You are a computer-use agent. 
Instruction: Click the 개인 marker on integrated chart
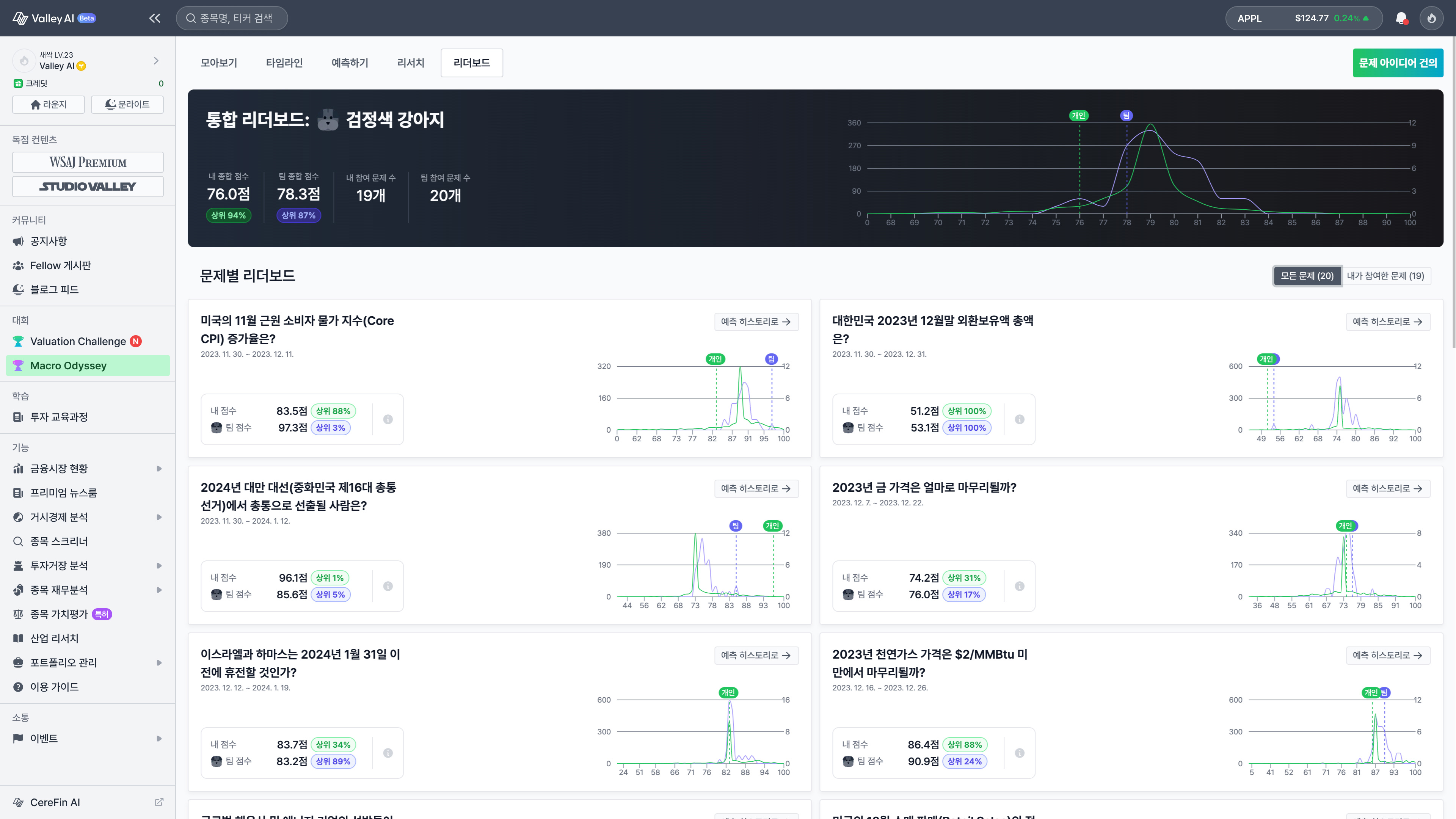pyautogui.click(x=1078, y=116)
